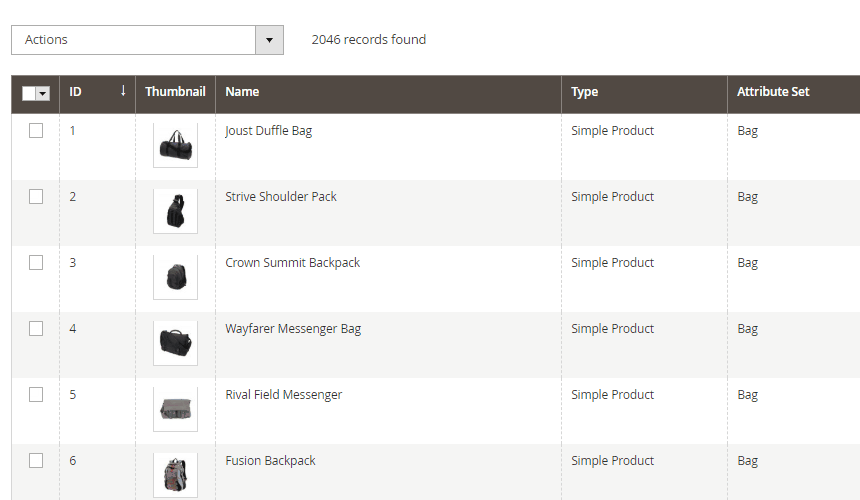
Task: Click the Joust Duffle Bag name
Action: (269, 131)
